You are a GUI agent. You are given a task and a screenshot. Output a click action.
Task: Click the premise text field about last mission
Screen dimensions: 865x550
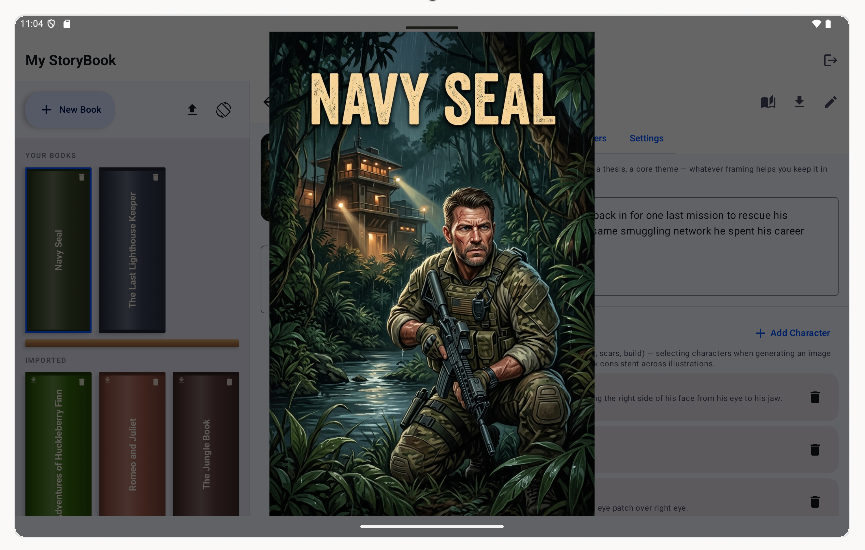pyautogui.click(x=716, y=246)
